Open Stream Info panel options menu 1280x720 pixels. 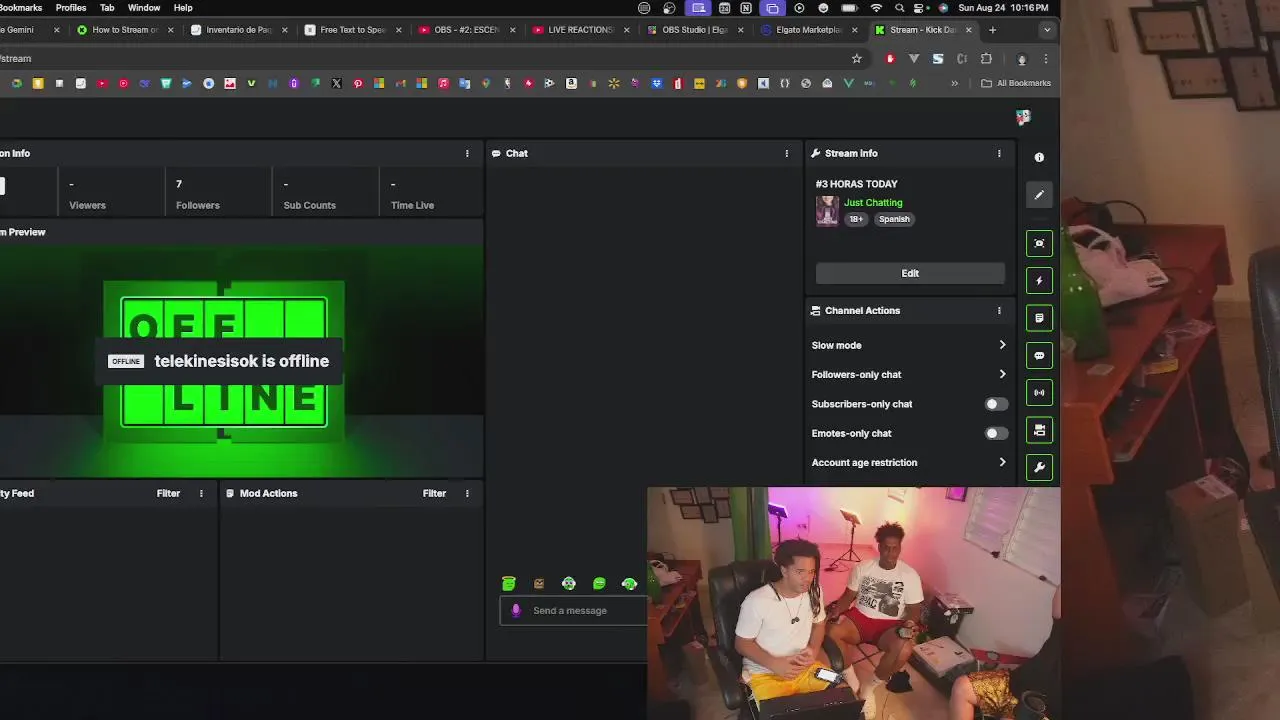999,153
